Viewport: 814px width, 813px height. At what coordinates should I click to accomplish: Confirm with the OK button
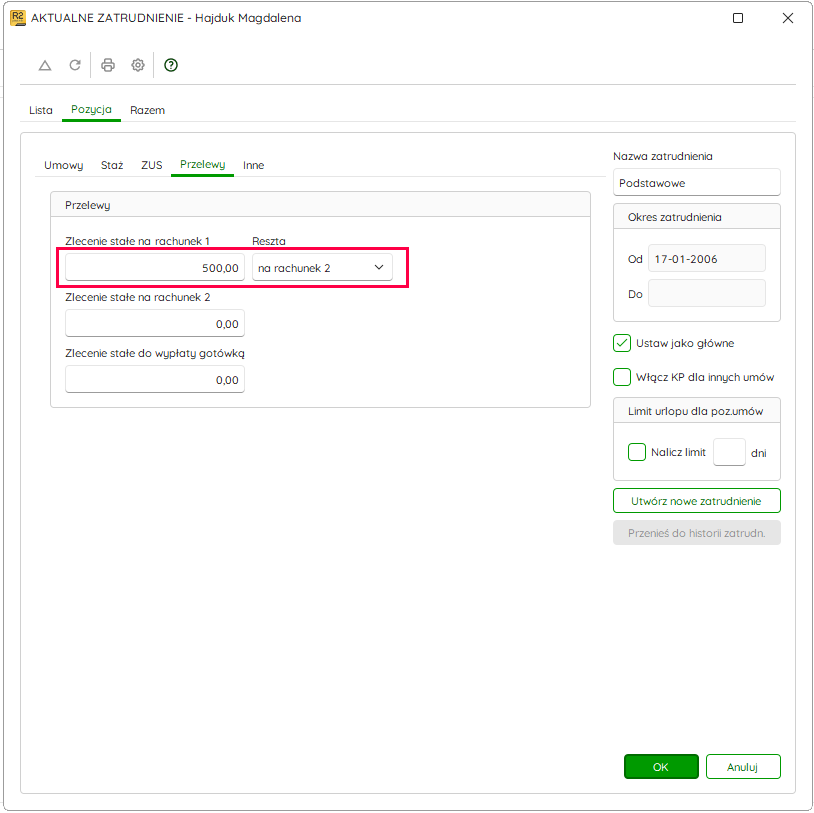tap(661, 767)
